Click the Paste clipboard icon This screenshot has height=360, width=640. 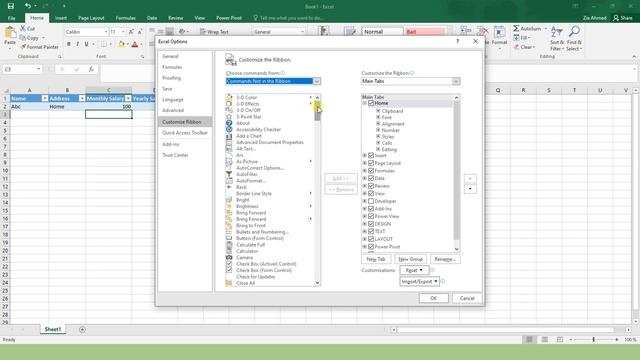10,33
